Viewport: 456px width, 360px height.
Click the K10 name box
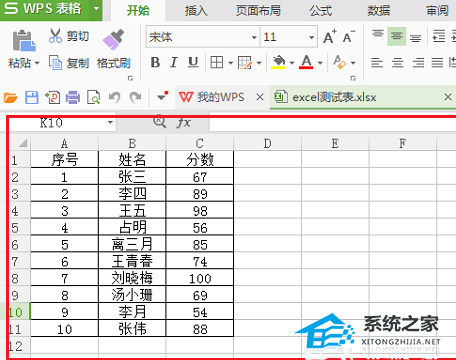(x=57, y=123)
